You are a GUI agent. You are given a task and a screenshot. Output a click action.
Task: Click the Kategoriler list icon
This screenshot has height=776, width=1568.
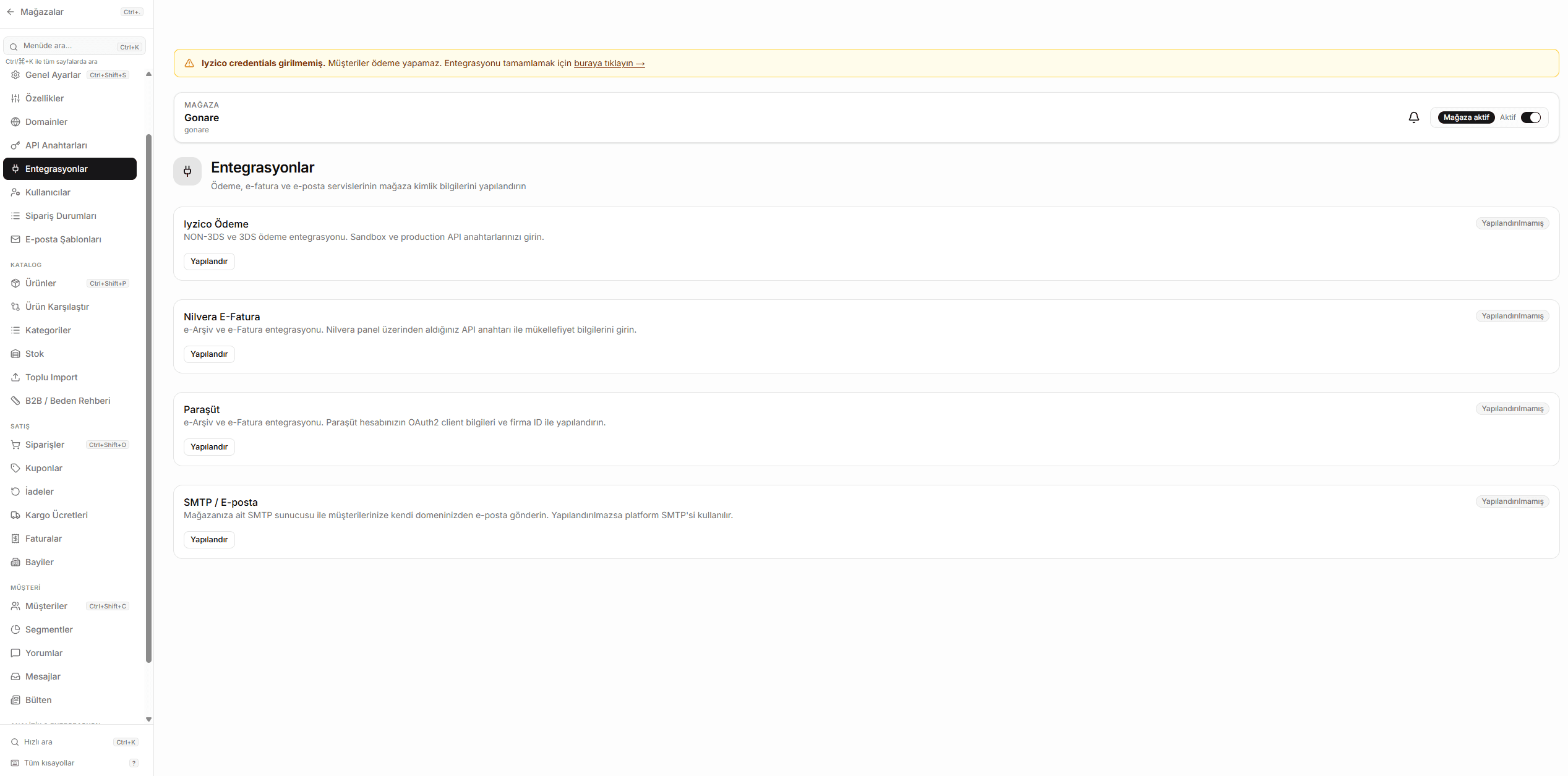click(15, 330)
